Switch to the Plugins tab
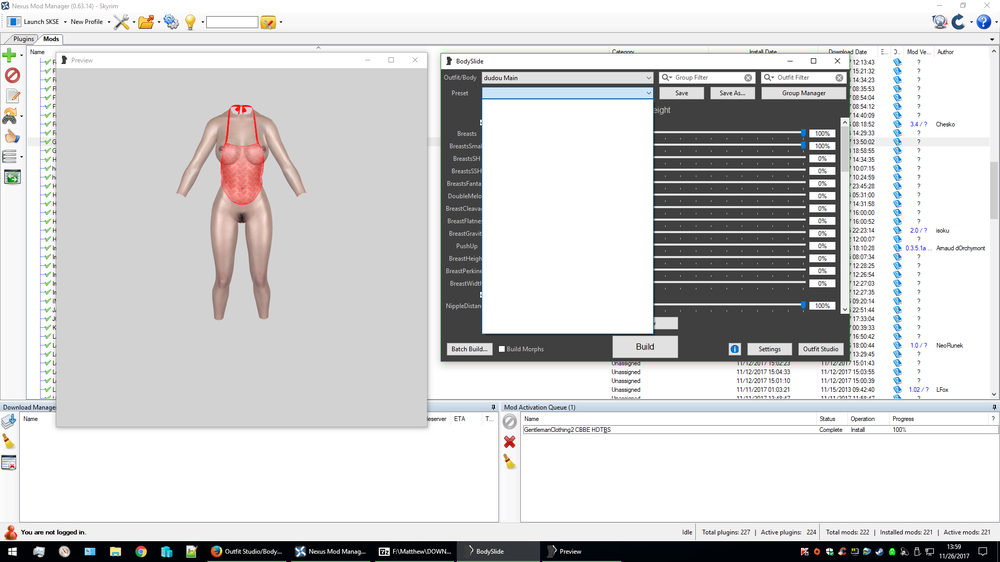Image resolution: width=1000 pixels, height=562 pixels. click(24, 39)
